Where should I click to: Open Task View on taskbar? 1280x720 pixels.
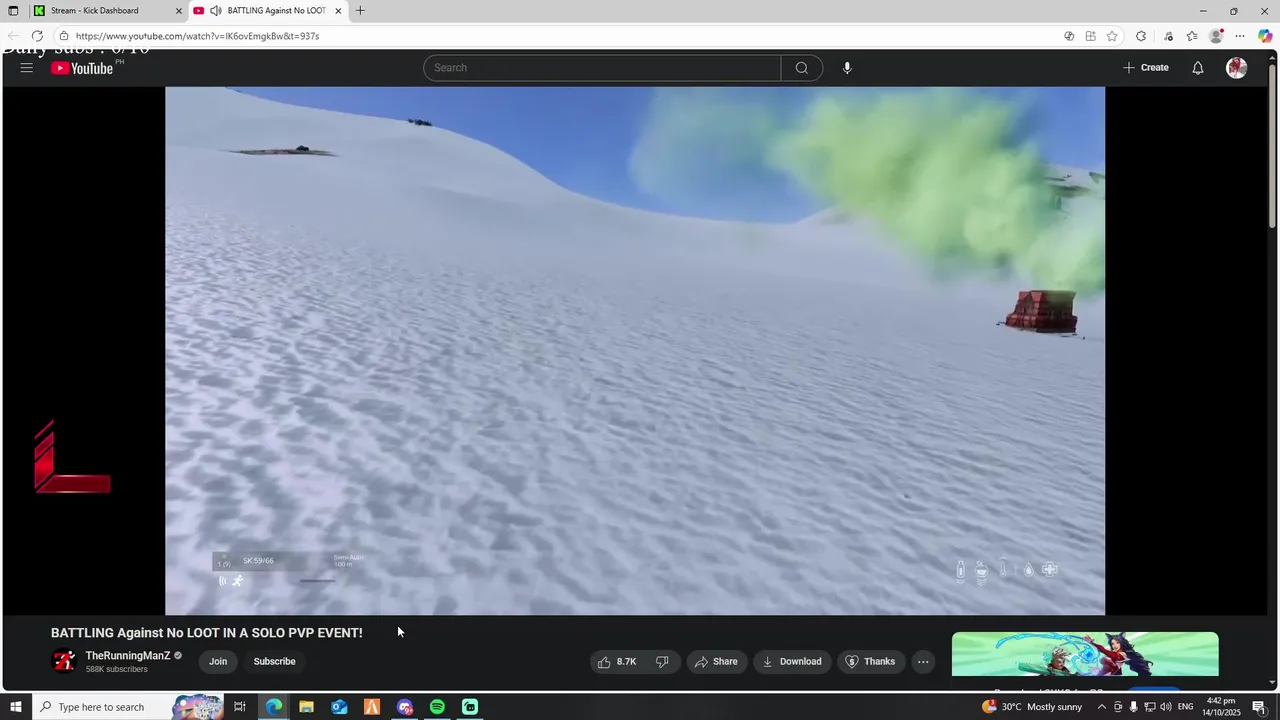[240, 707]
